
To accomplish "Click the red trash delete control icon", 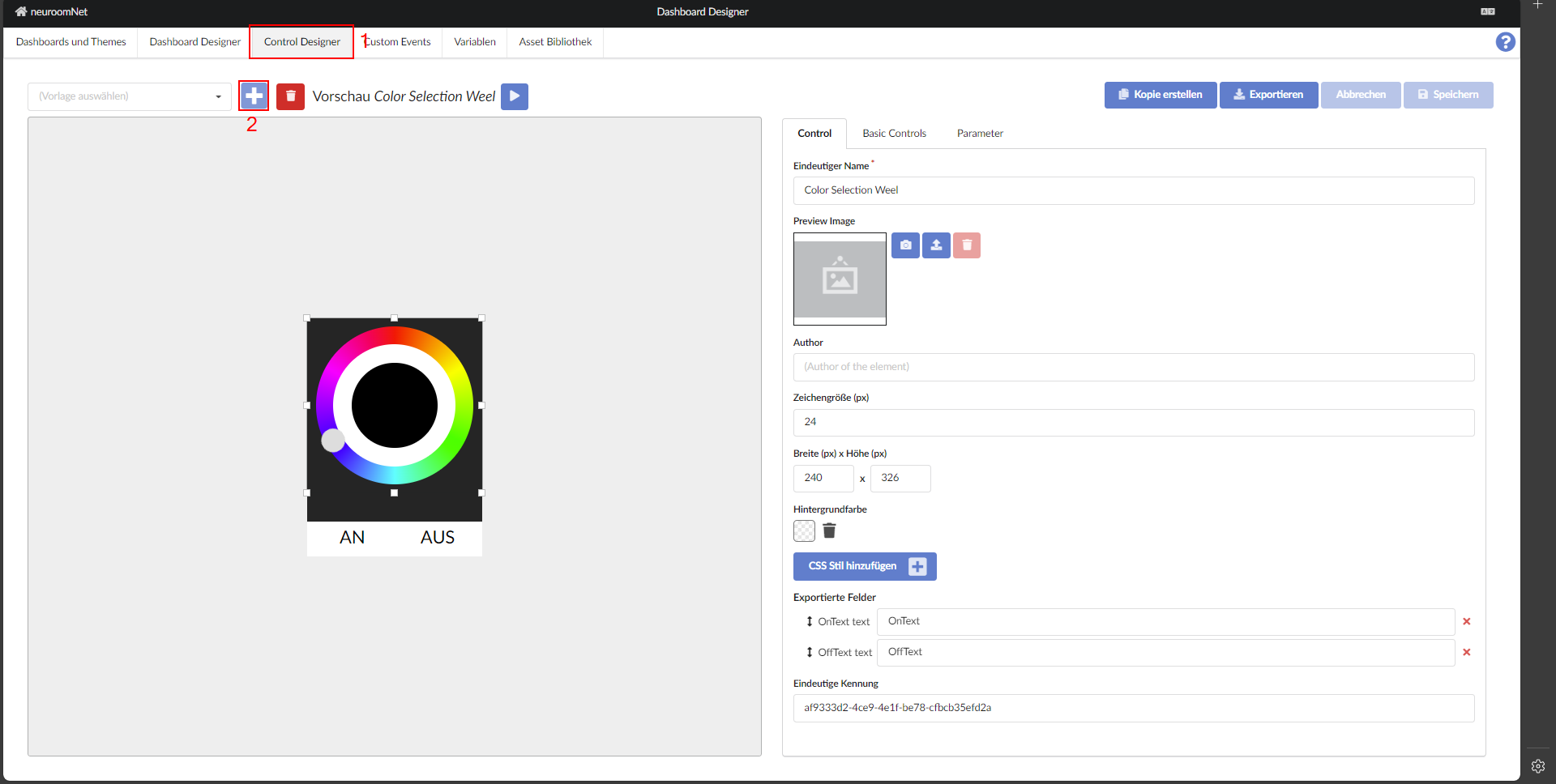I will (290, 96).
